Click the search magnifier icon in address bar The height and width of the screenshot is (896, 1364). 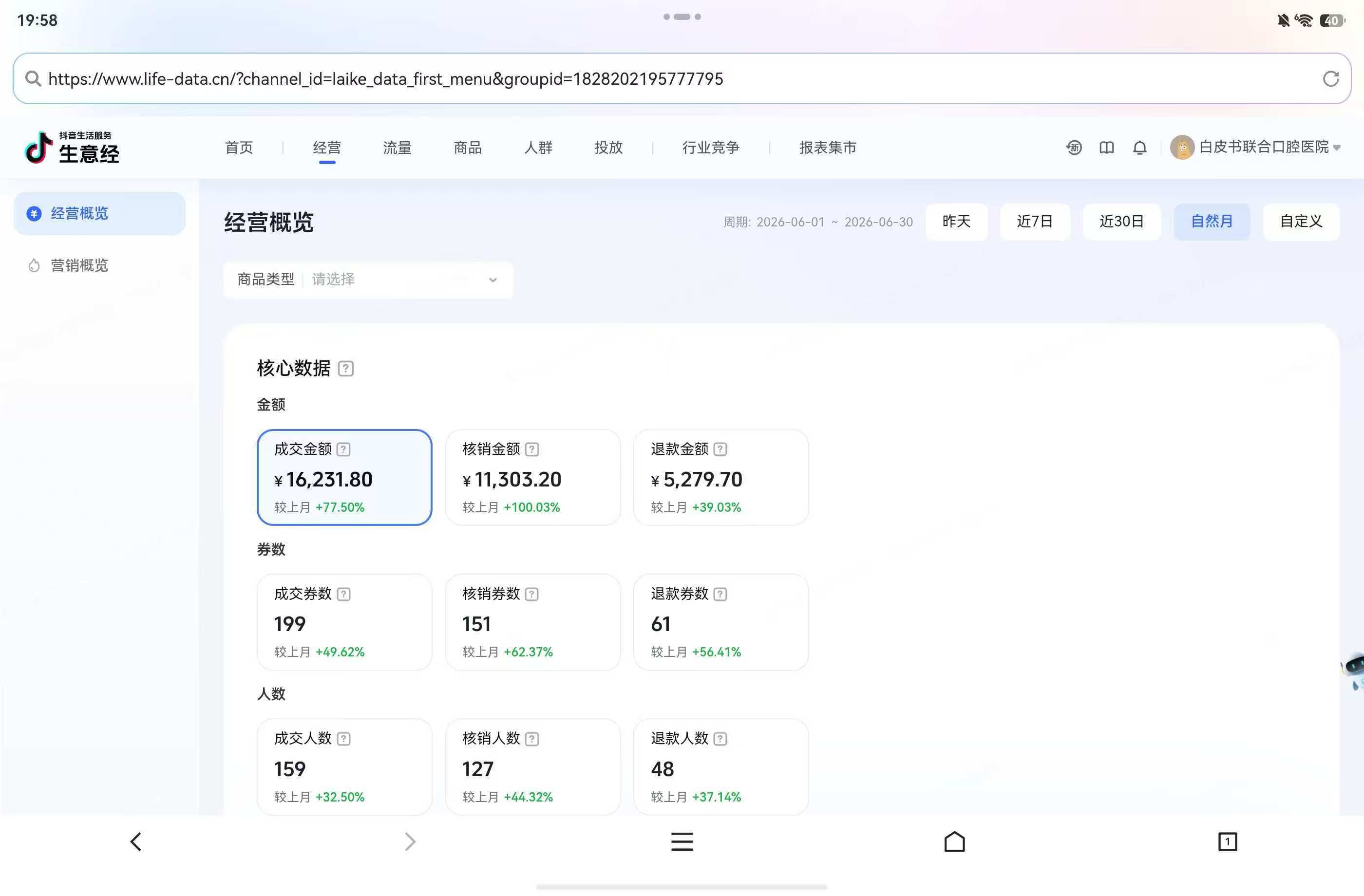coord(33,78)
